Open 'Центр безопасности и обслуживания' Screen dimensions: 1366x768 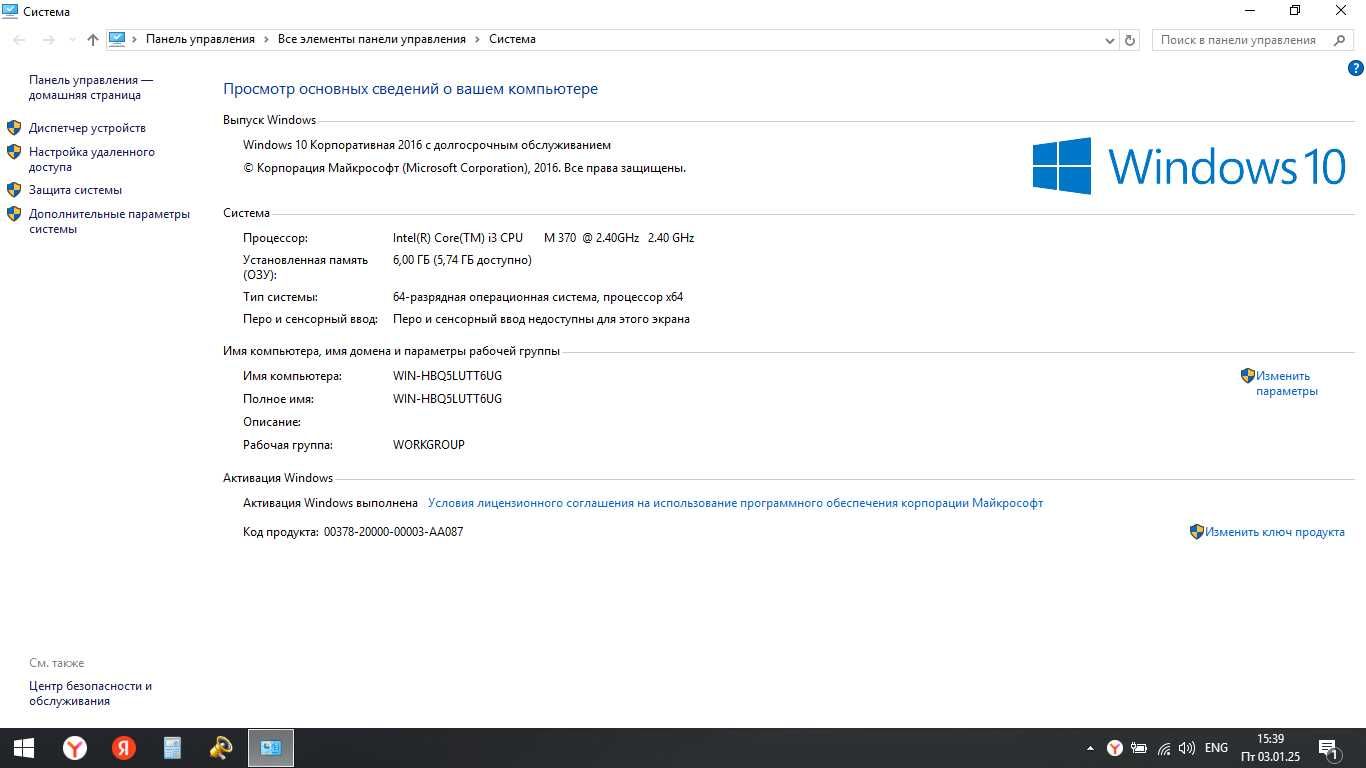point(91,694)
